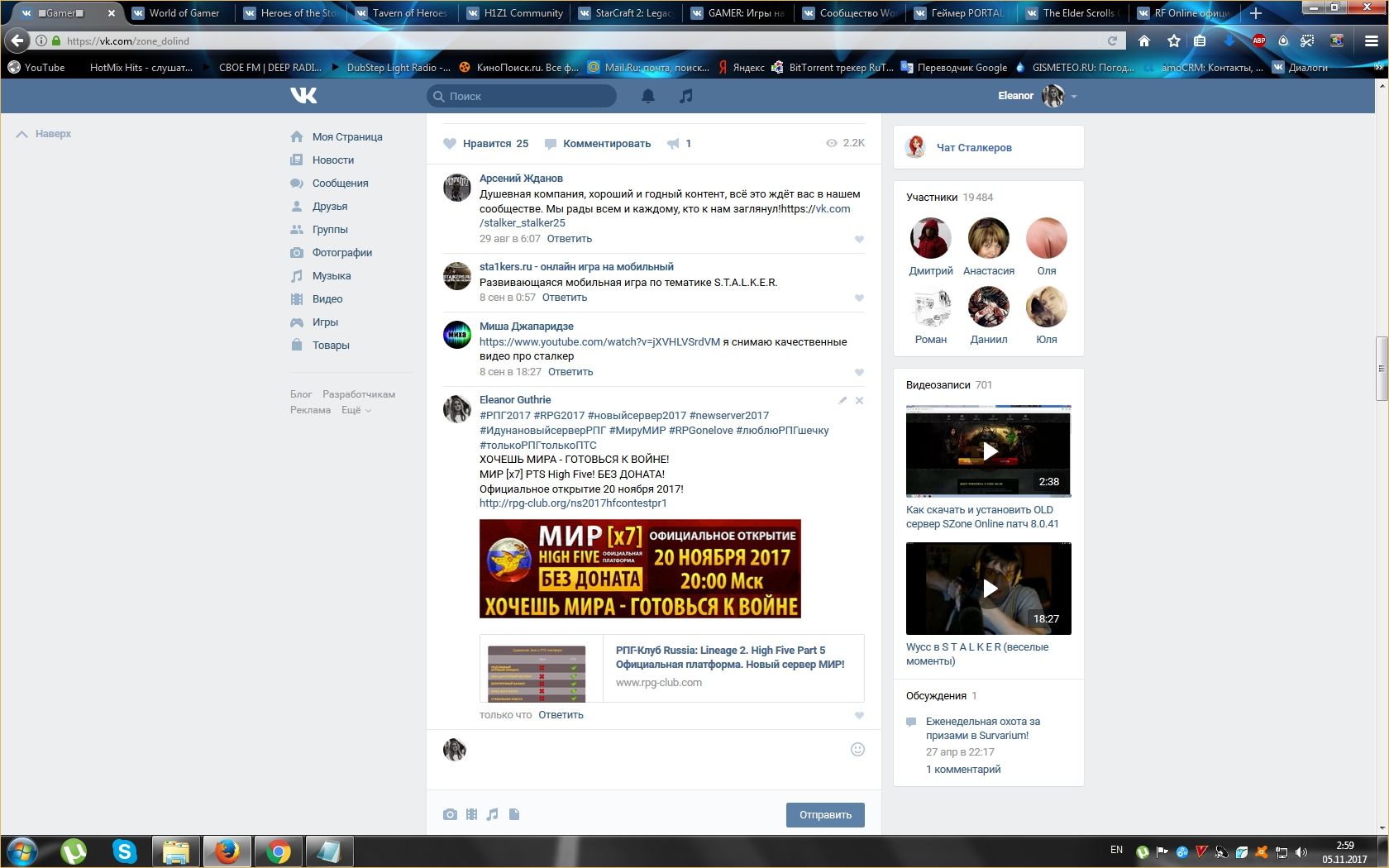Switch to World of Gamer tab
This screenshot has height=868, width=1389.
184,13
